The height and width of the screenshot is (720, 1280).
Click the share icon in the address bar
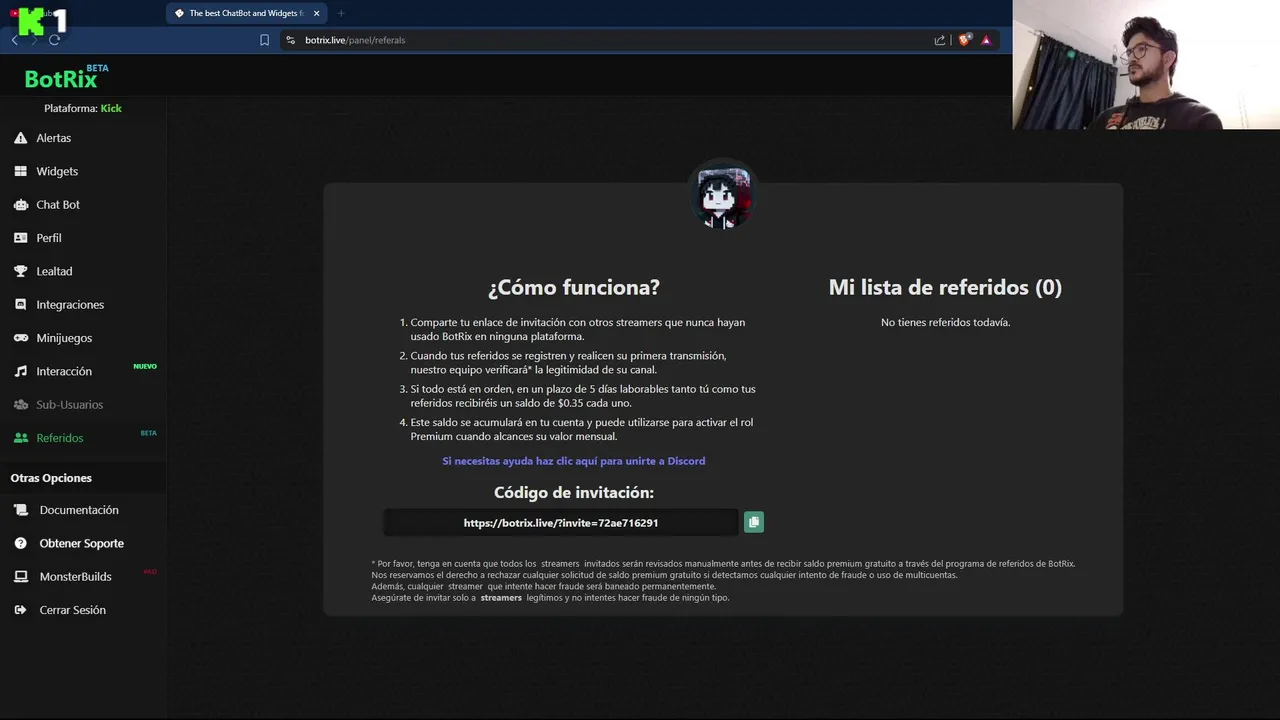click(940, 40)
